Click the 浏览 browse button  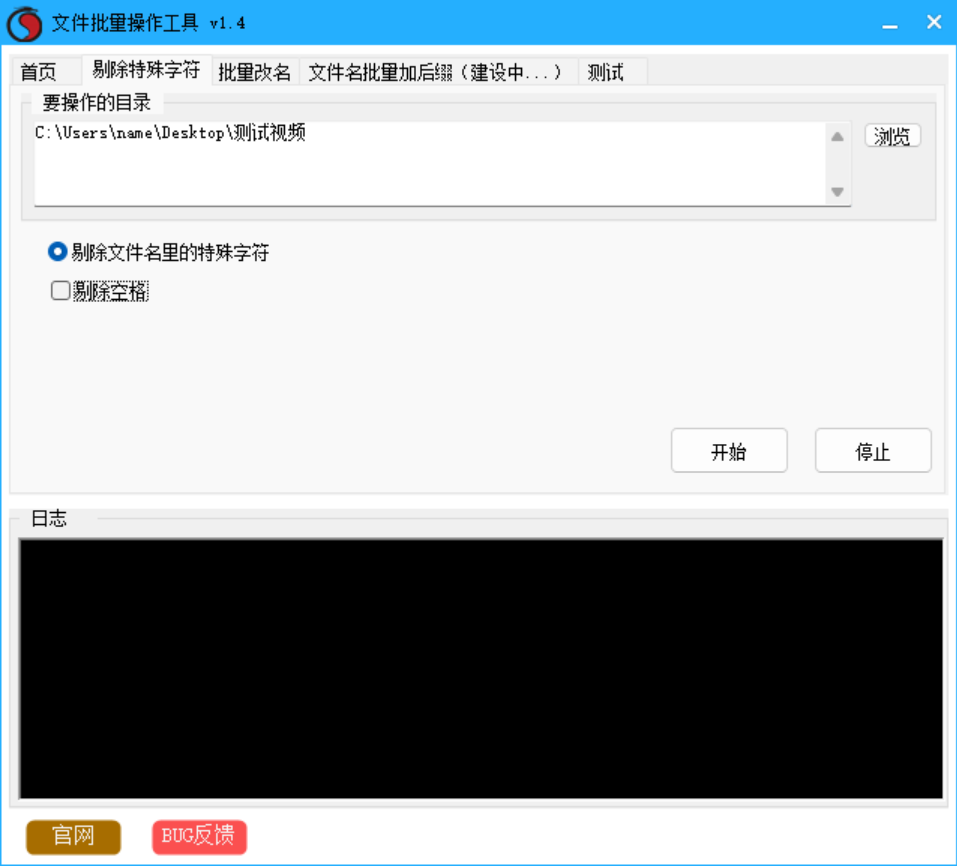(x=892, y=135)
